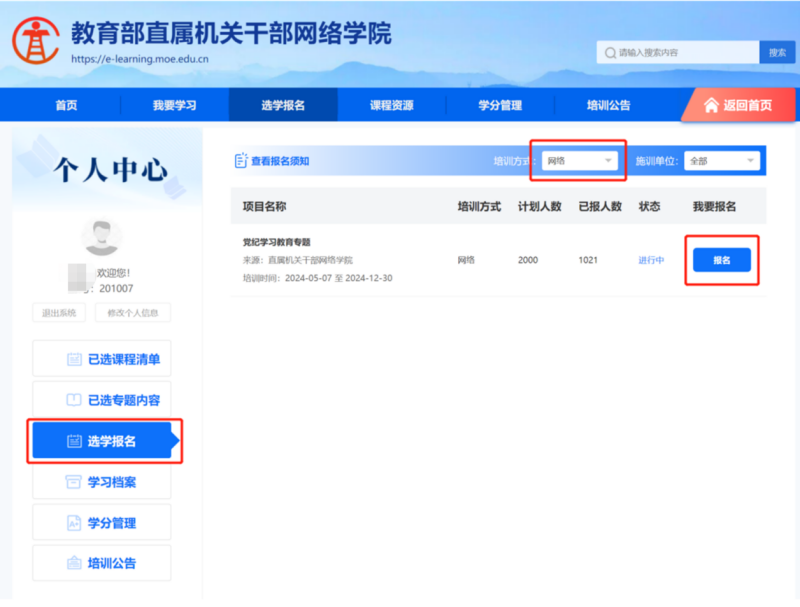Click the 已选专题内容 sidebar icon
Screen dimensions: 800x607
pyautogui.click(x=74, y=400)
